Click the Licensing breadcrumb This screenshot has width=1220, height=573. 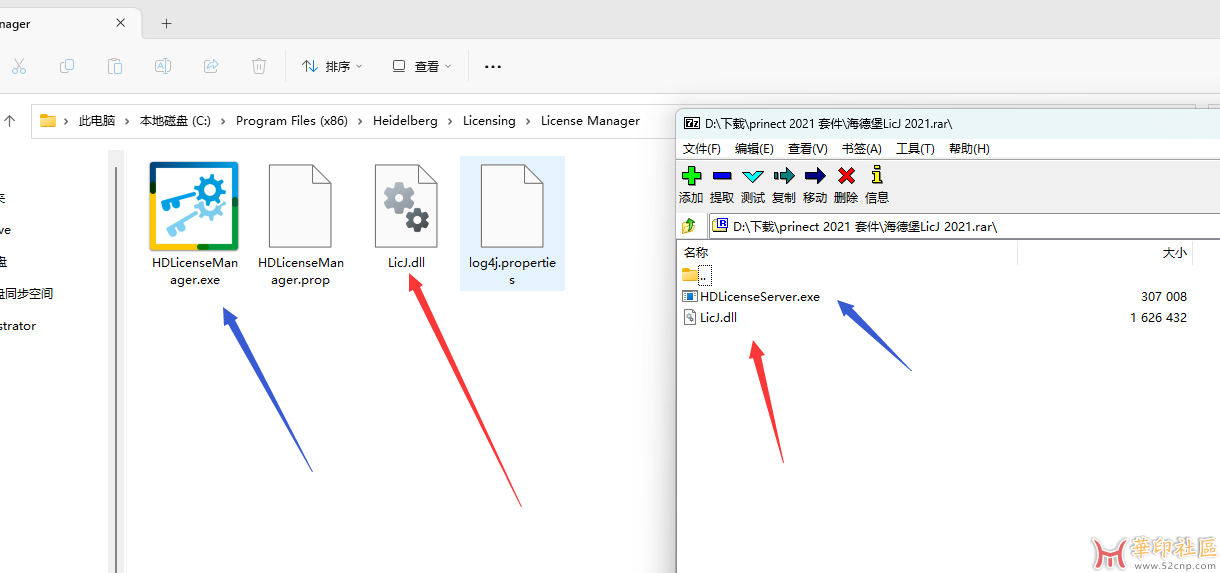pos(489,121)
